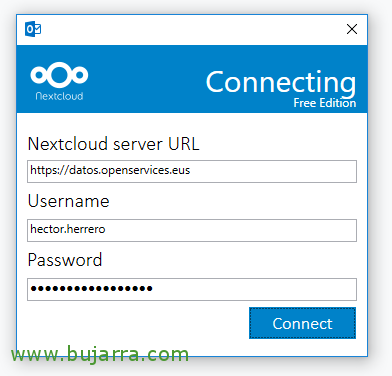Viewport: 392px width, 376px height.
Task: Click the Nextcloud wordmark below the logo
Action: [x=59, y=96]
